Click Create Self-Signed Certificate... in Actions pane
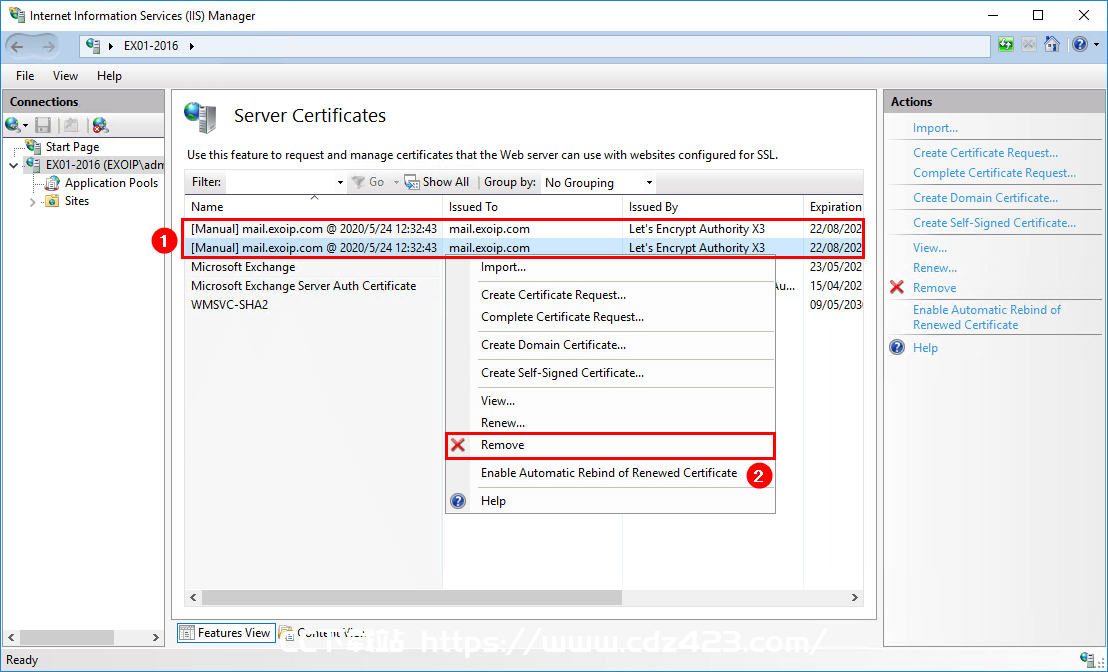 point(994,223)
